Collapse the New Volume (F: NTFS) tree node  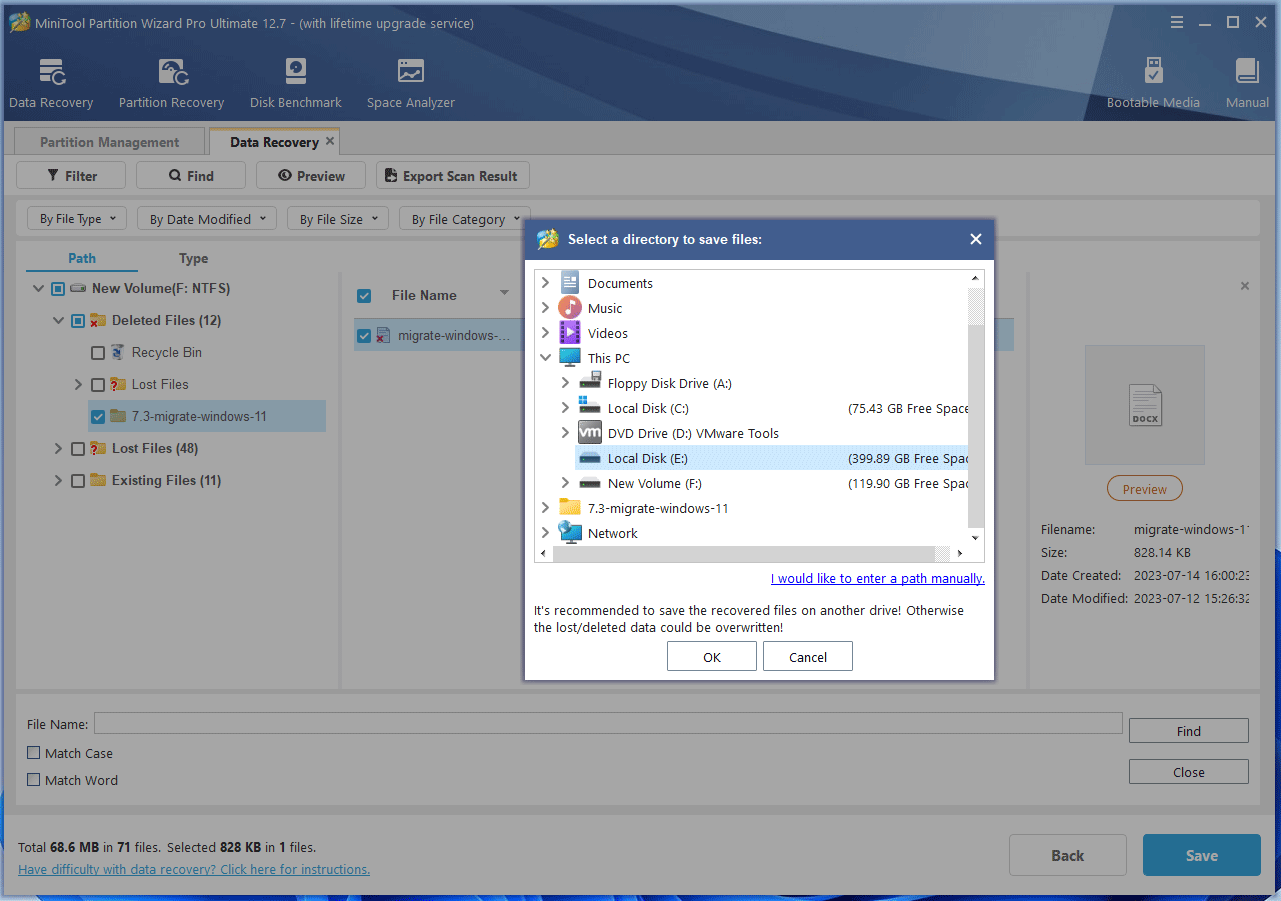[38, 288]
